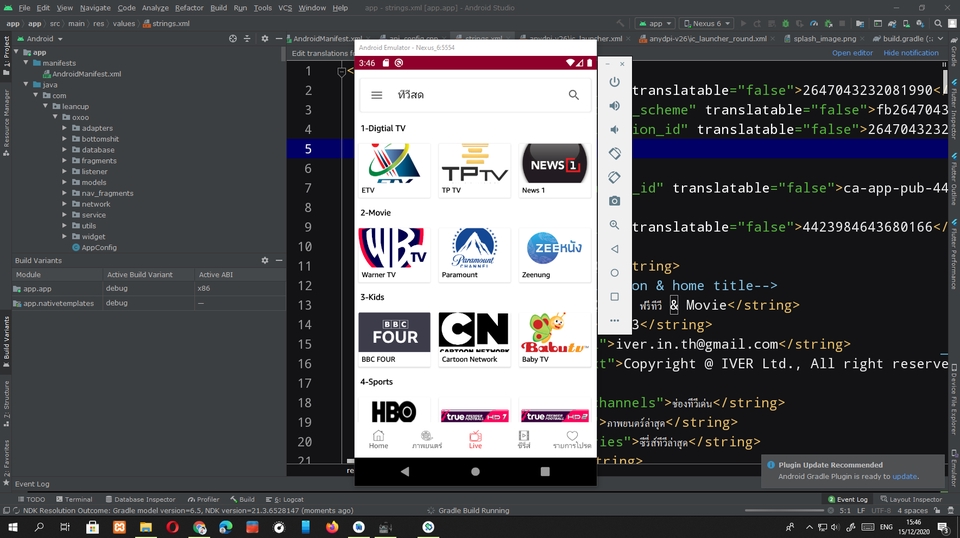
Task: Tap favorites heart tab in bottom navigation
Action: (x=572, y=439)
